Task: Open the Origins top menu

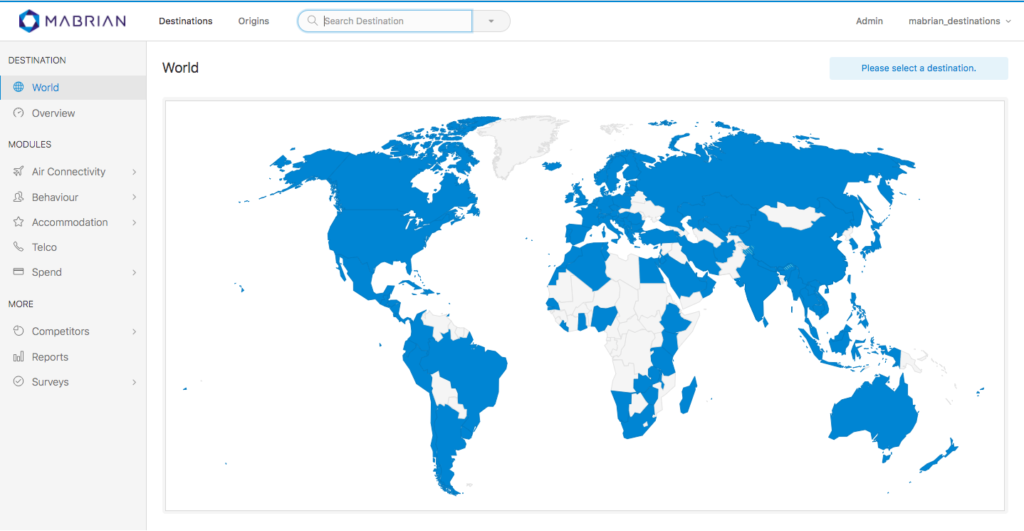Action: click(x=253, y=21)
